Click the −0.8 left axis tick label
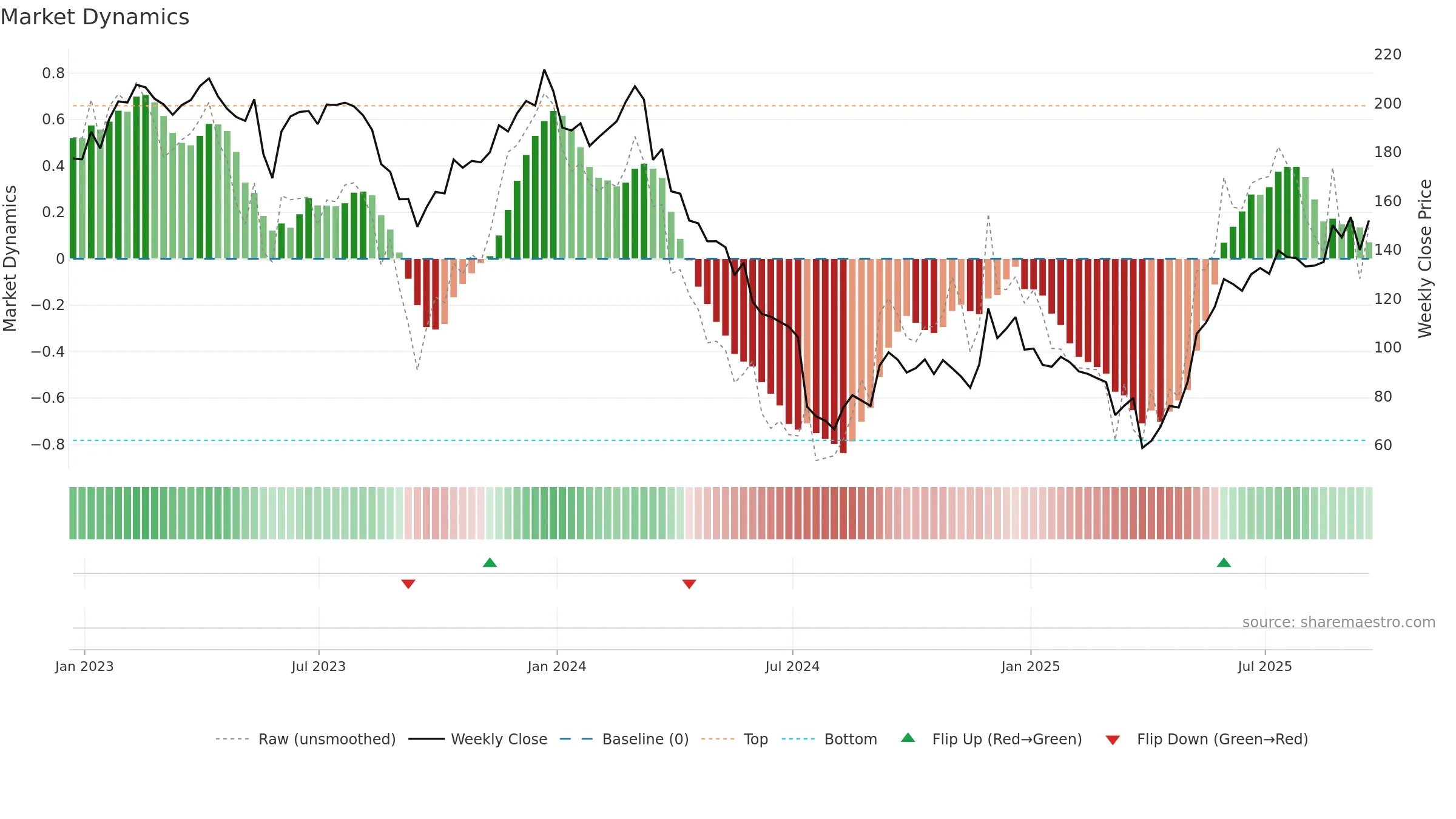This screenshot has width=1456, height=819. click(x=48, y=445)
